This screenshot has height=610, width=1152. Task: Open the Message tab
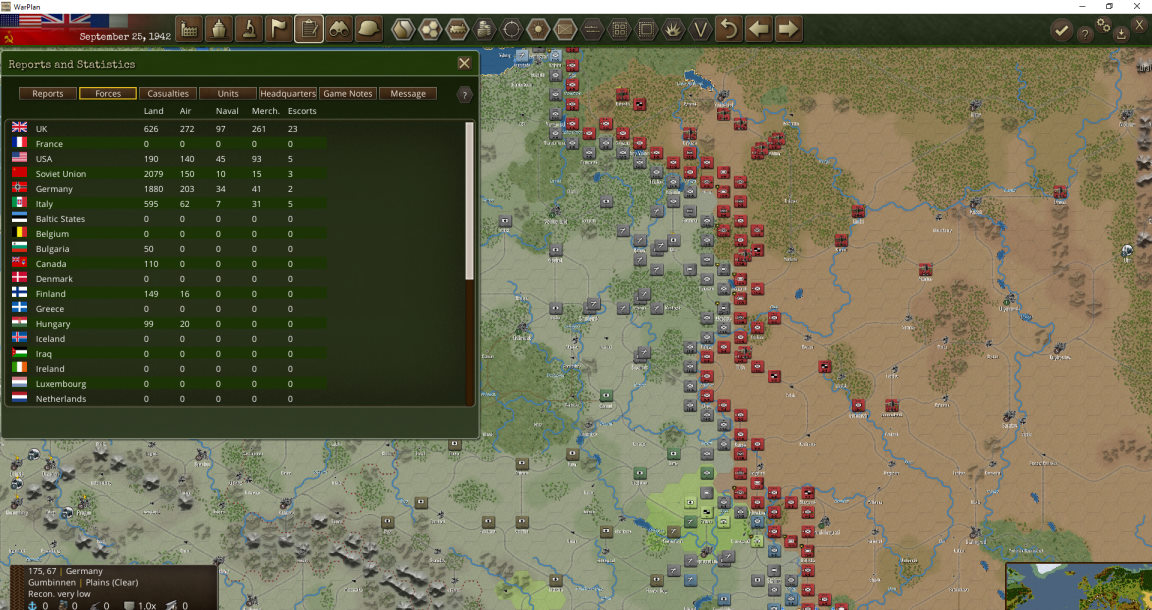coord(408,93)
